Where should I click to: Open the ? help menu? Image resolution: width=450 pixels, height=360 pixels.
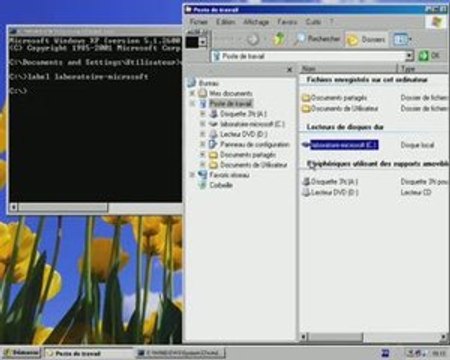pos(331,22)
